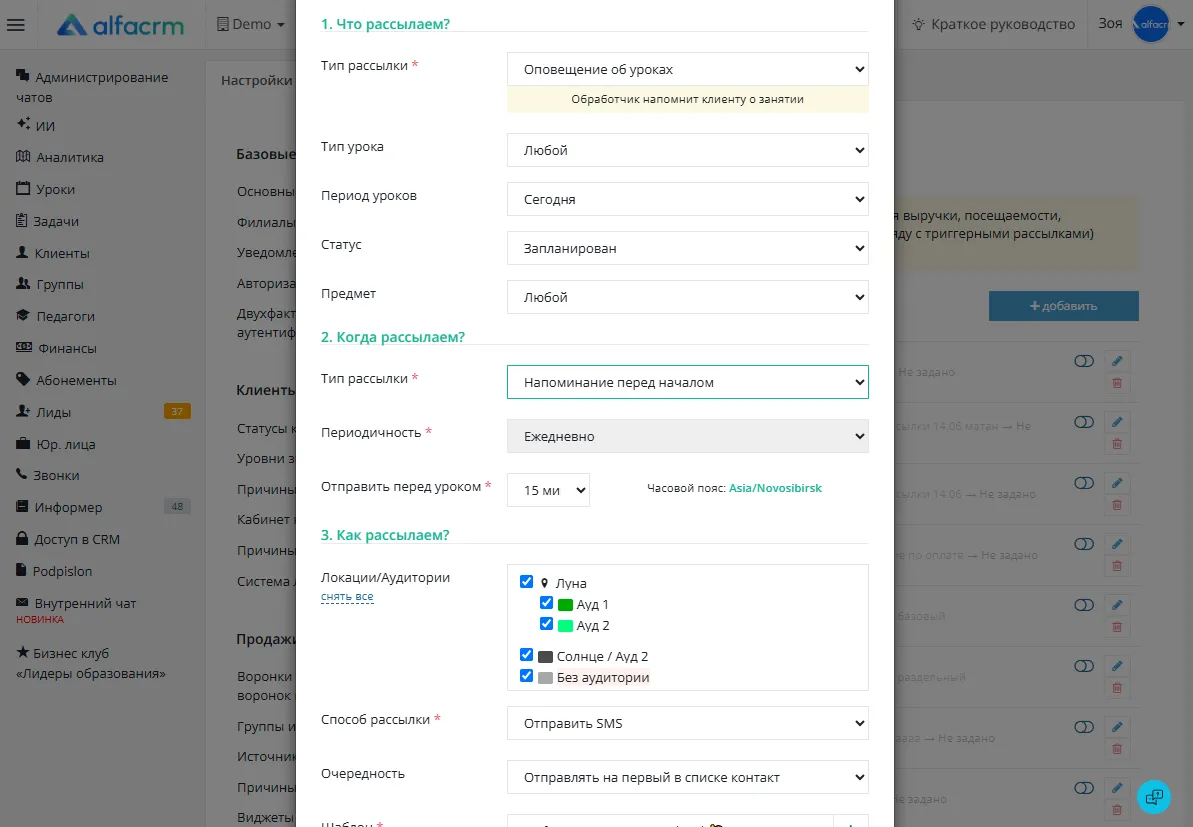Uncheck the Солнце / Ауд 2 checkbox

pyautogui.click(x=526, y=655)
